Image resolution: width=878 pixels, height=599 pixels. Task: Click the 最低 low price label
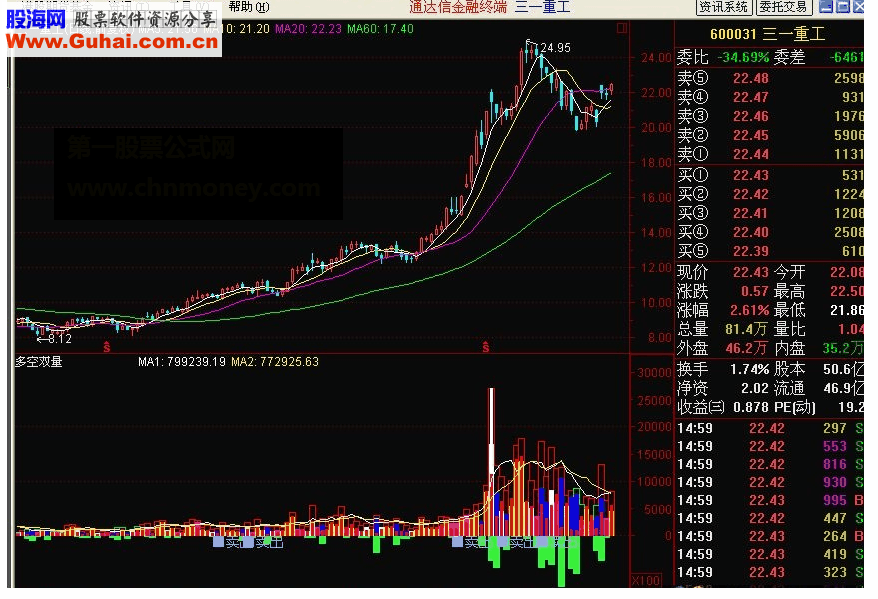[x=790, y=310]
